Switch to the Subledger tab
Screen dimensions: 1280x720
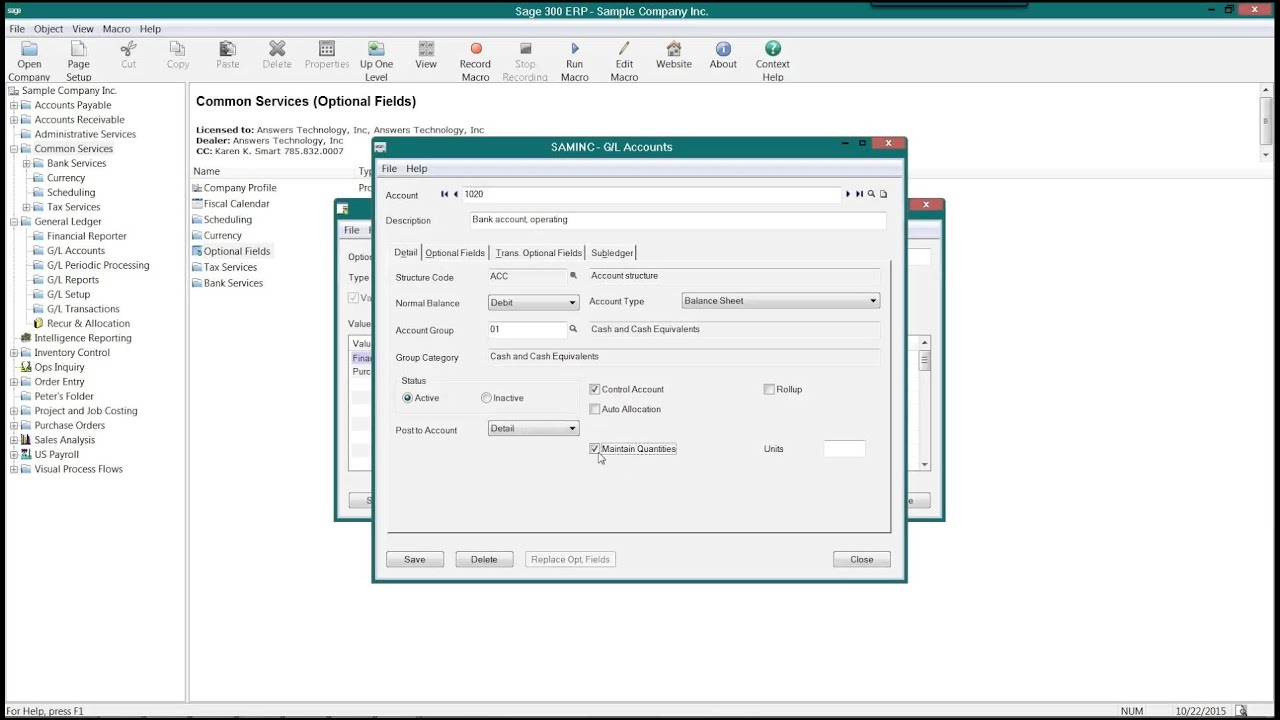(x=611, y=253)
